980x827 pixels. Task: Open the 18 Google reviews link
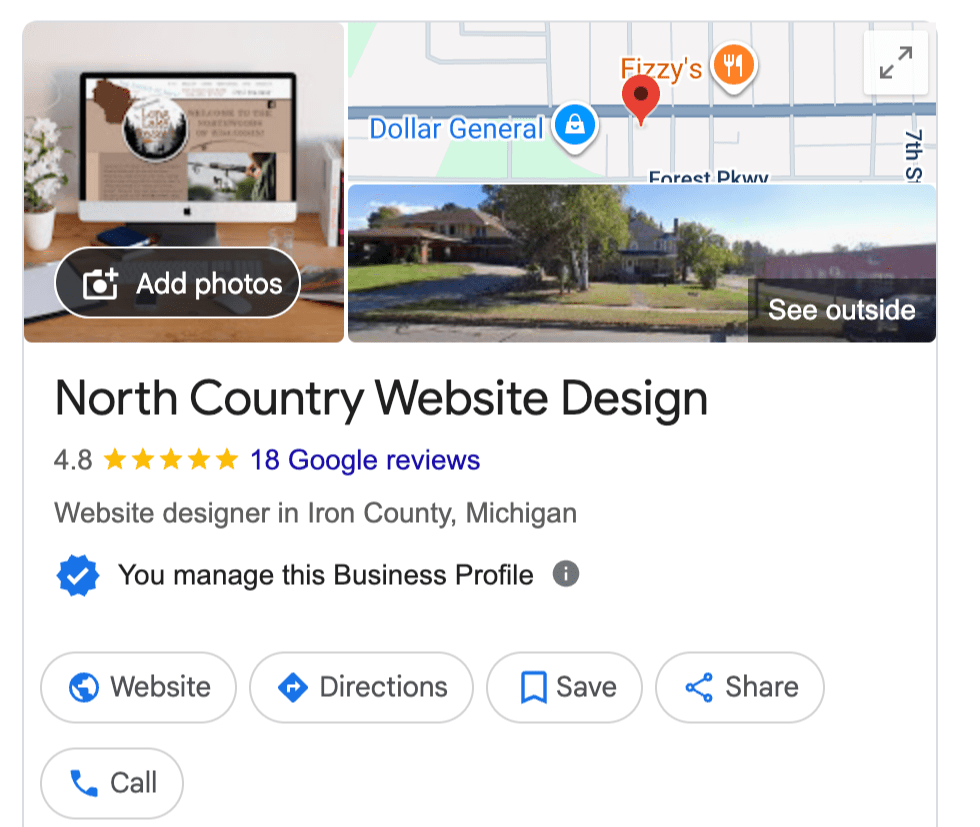click(x=365, y=460)
